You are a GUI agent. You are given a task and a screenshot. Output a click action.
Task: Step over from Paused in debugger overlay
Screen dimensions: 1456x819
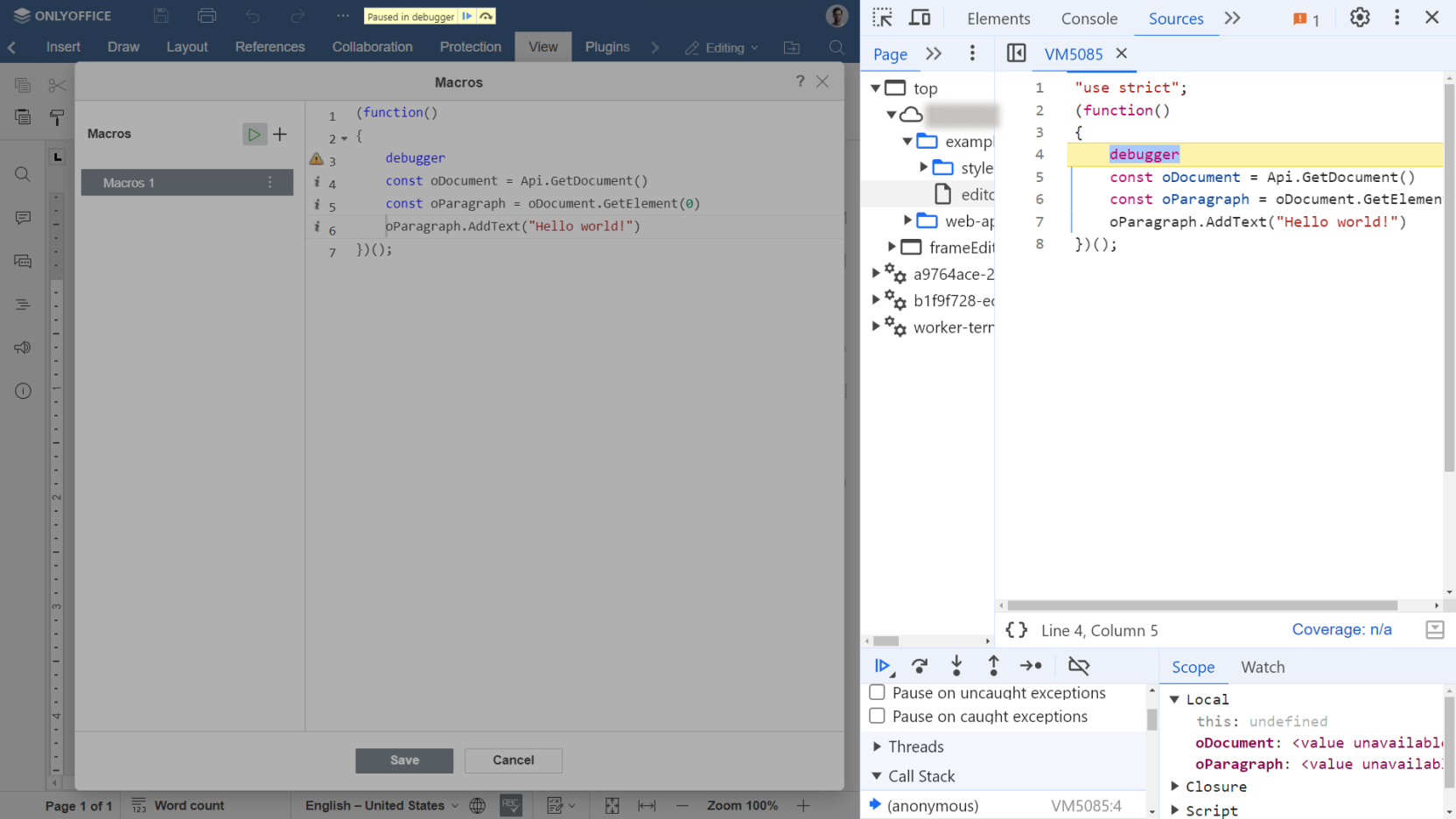click(x=486, y=17)
